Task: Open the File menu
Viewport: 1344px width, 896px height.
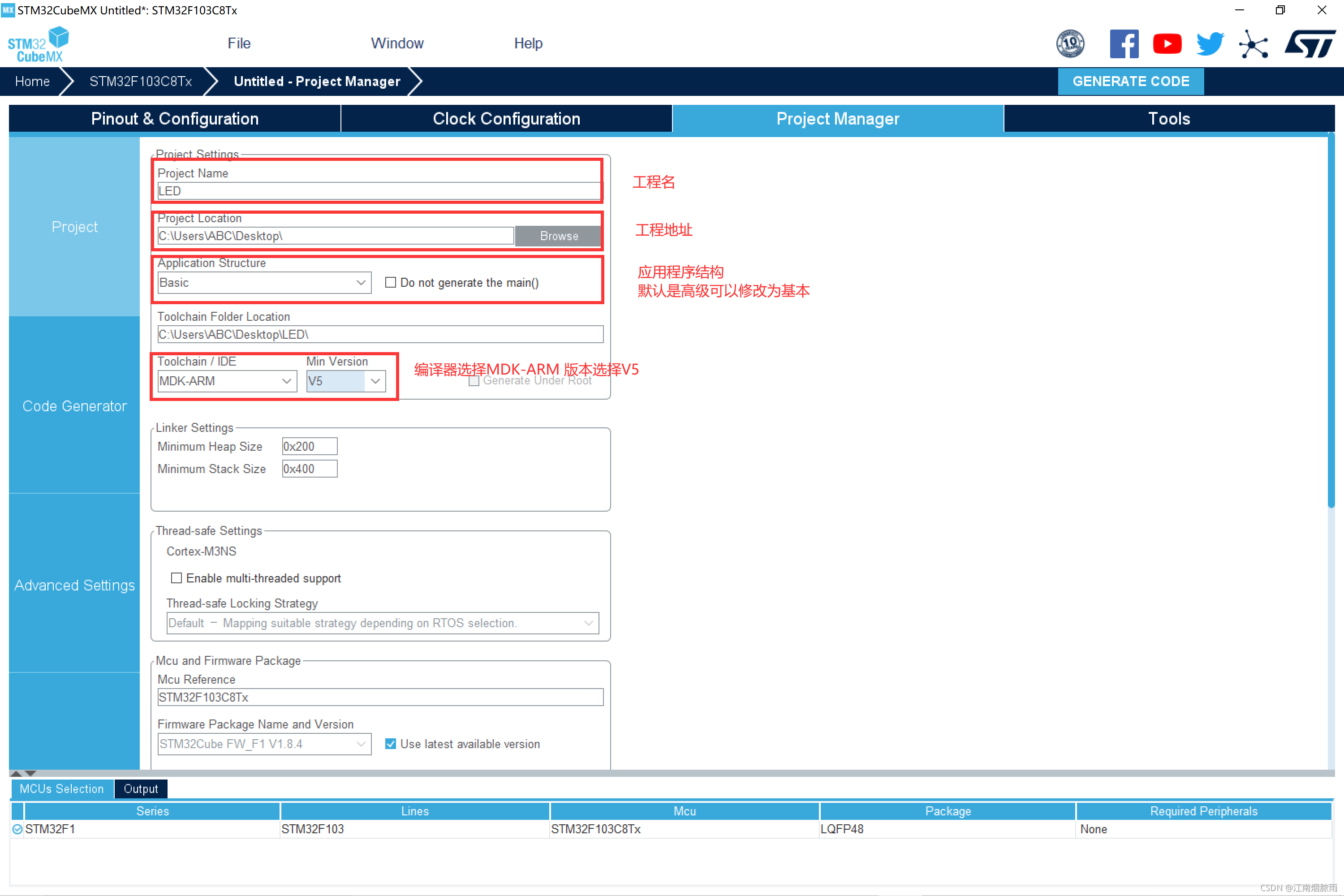Action: pos(239,43)
